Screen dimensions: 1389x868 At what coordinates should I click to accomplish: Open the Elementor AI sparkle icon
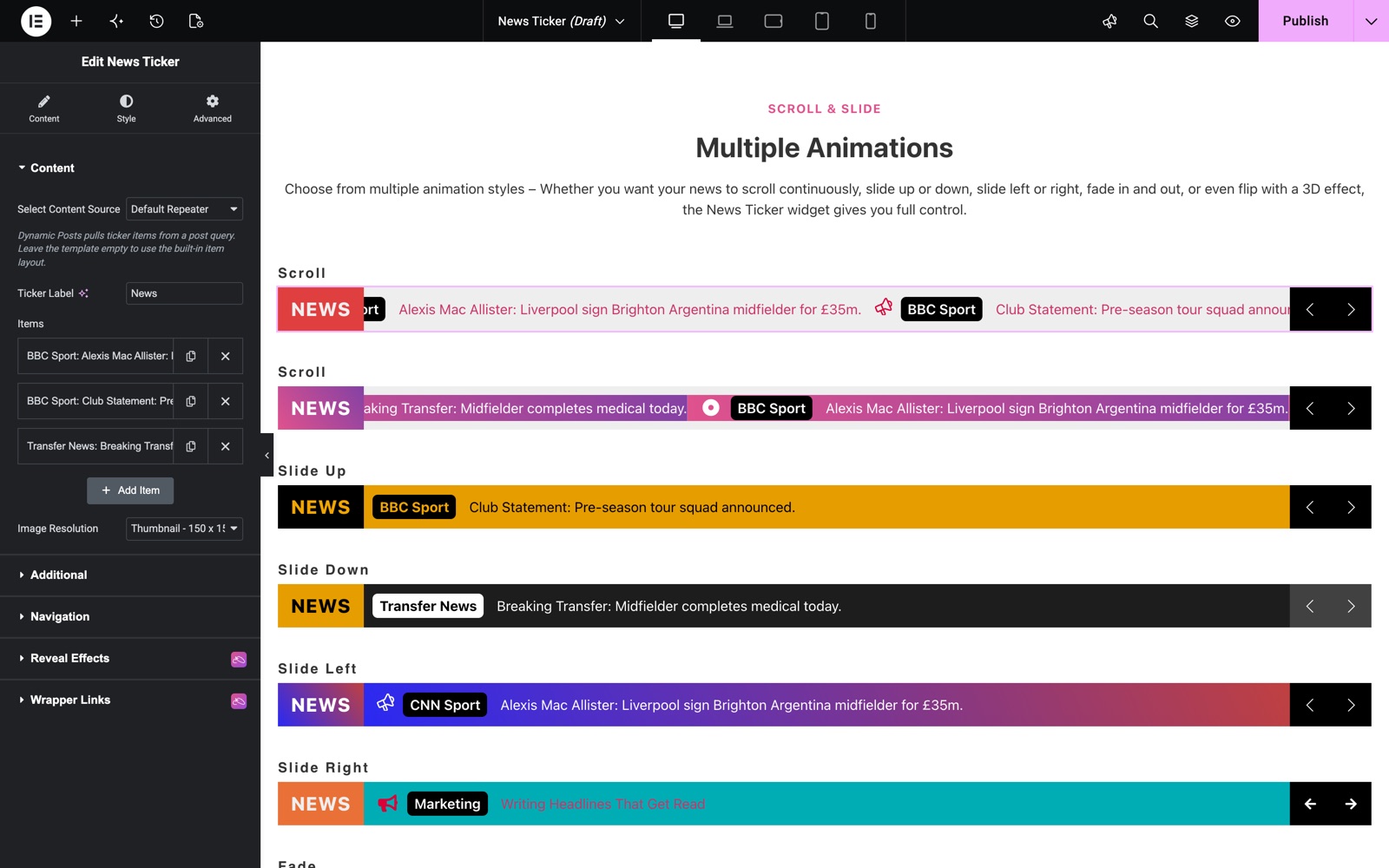tap(116, 21)
